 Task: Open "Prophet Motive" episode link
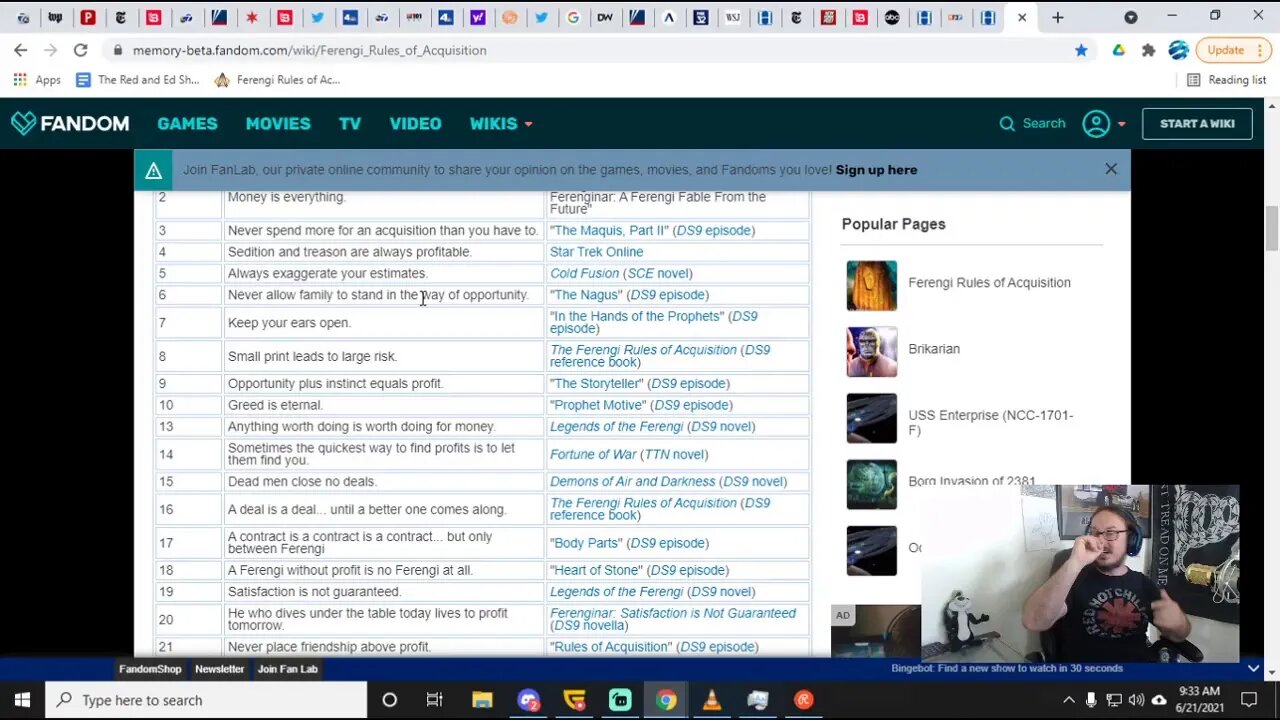point(597,405)
